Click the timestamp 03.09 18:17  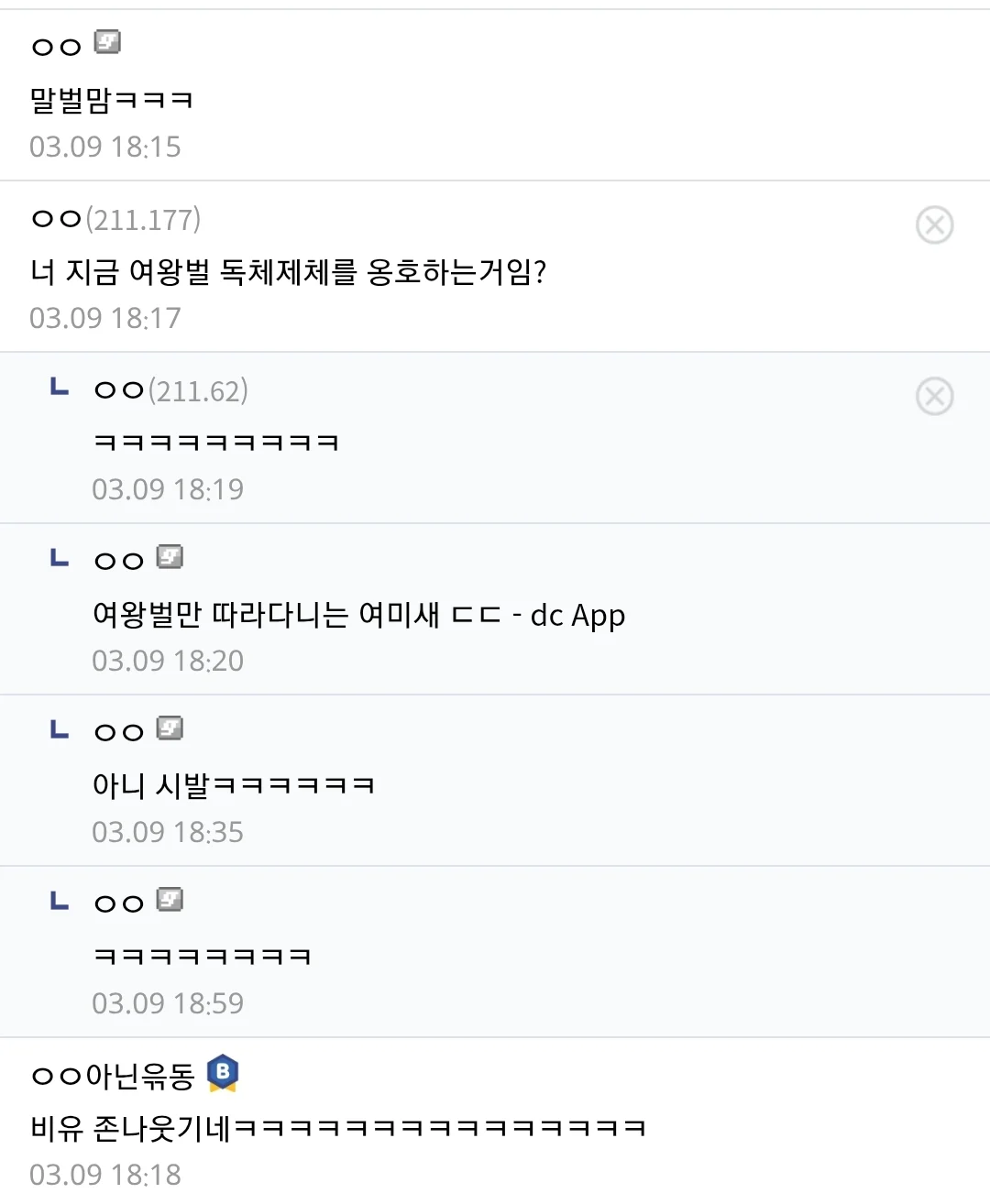(105, 318)
